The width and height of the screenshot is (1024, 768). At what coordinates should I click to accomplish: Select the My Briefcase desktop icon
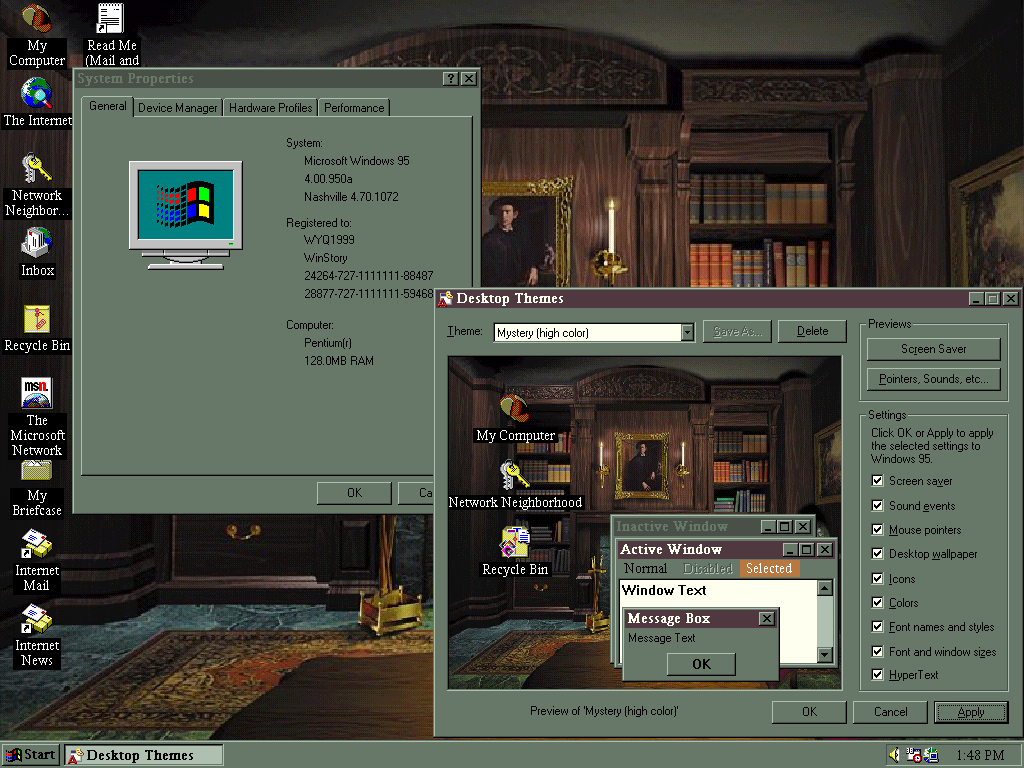(37, 472)
